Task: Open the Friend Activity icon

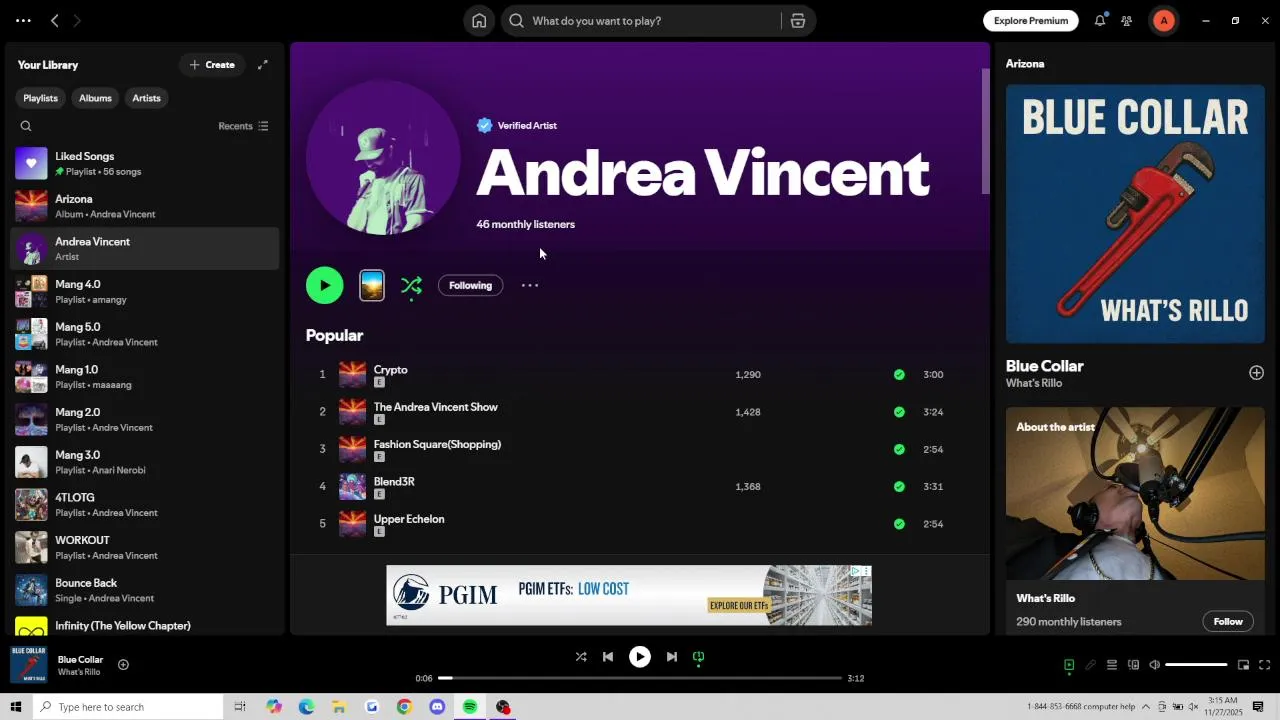Action: (1127, 20)
